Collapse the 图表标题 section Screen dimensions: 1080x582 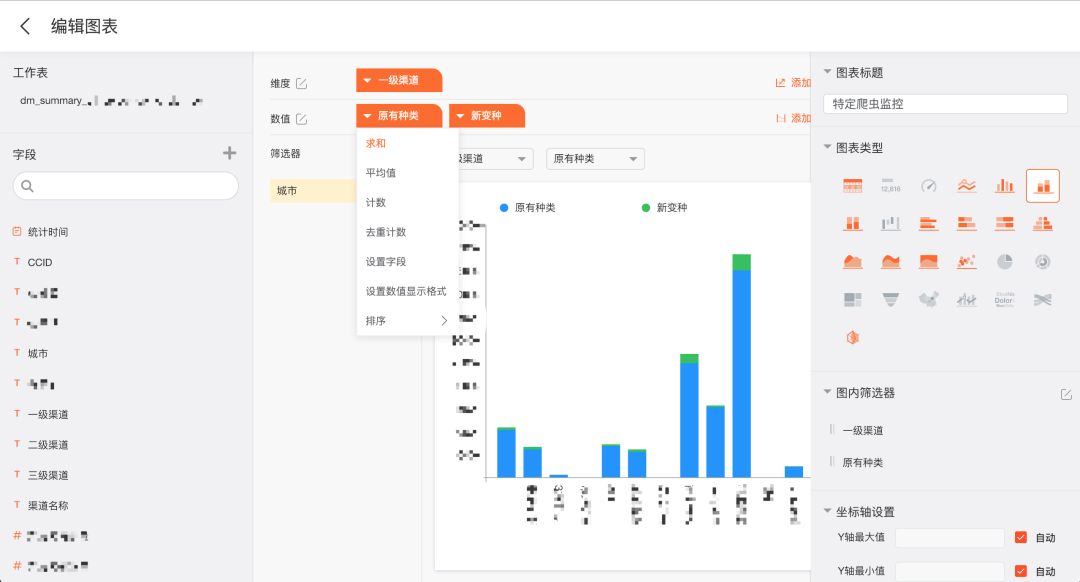click(x=827, y=72)
